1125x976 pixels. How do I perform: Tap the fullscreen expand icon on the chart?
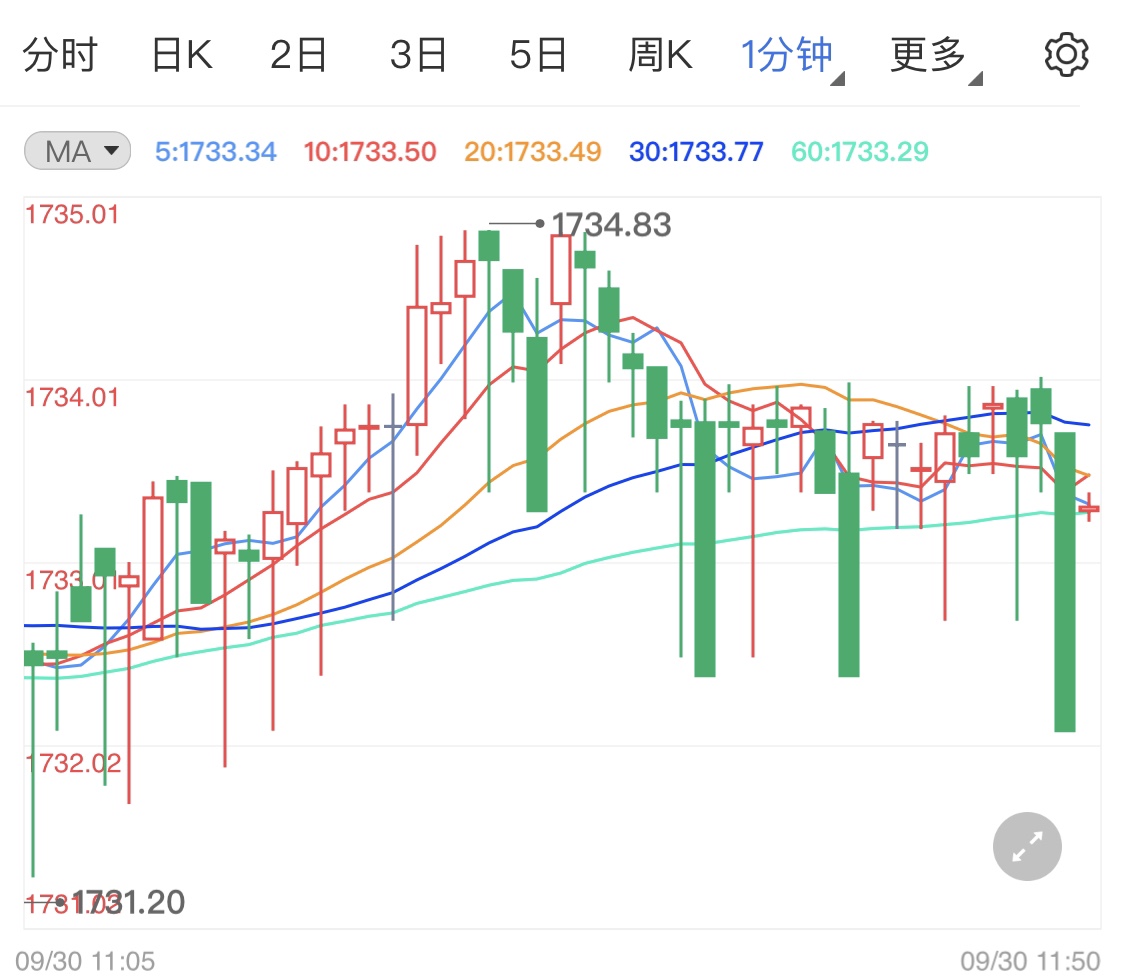pyautogui.click(x=1026, y=846)
